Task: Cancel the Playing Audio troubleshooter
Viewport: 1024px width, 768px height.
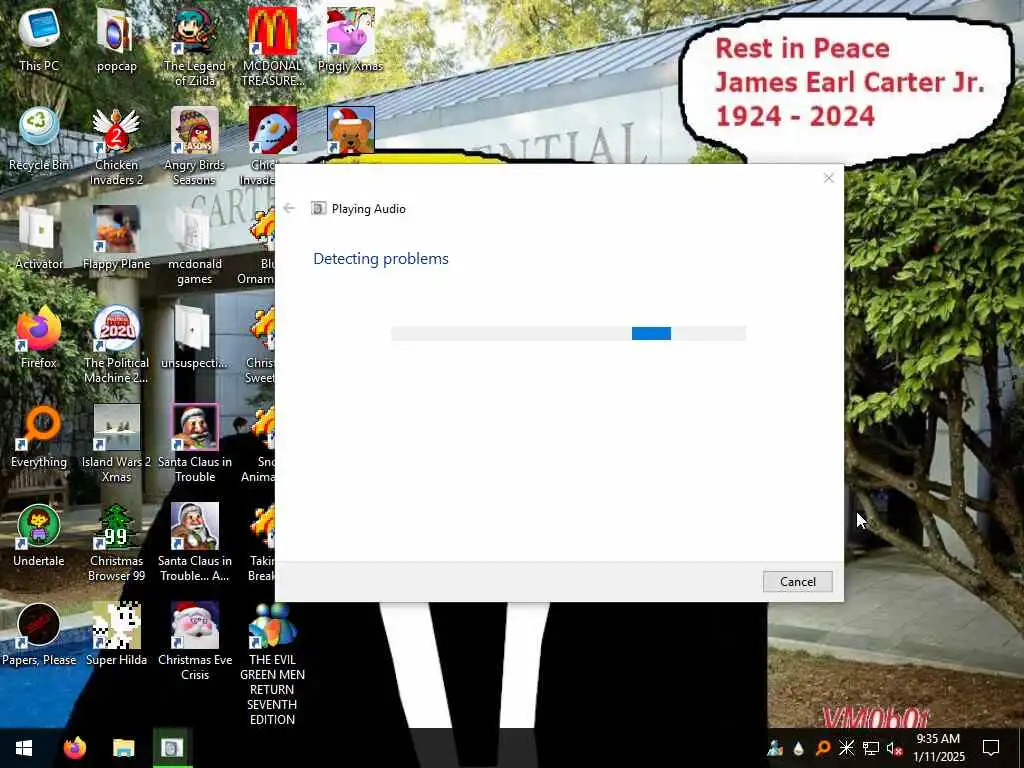Action: click(797, 581)
